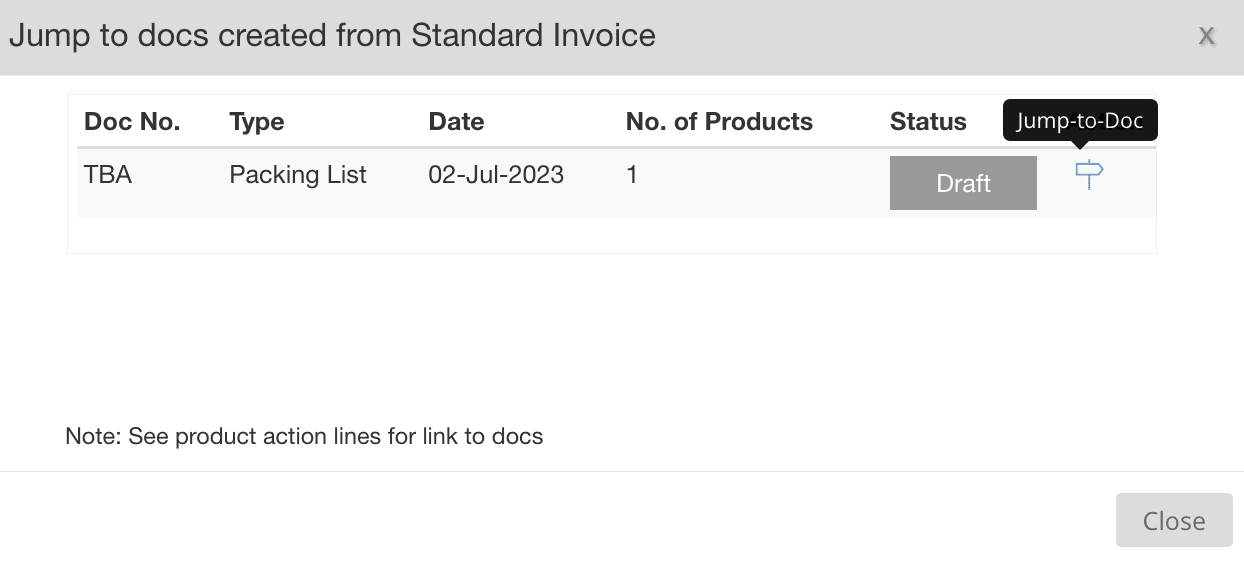Click the blank footer area beside Close
Screen dimensions: 1244x562
point(557,520)
